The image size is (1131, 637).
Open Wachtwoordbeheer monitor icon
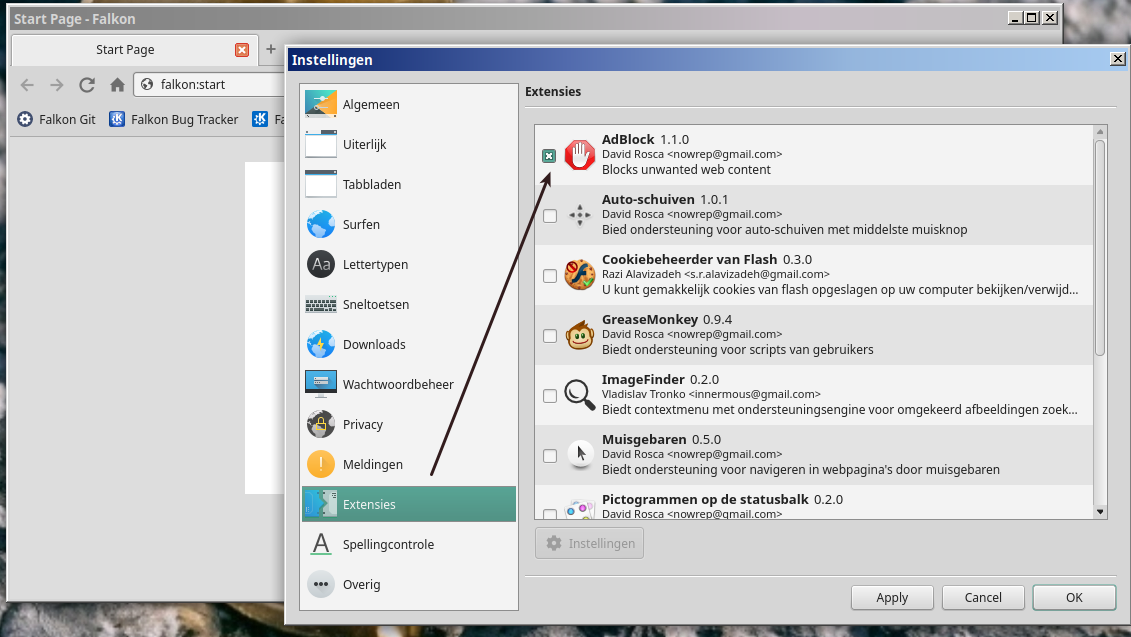click(320, 384)
